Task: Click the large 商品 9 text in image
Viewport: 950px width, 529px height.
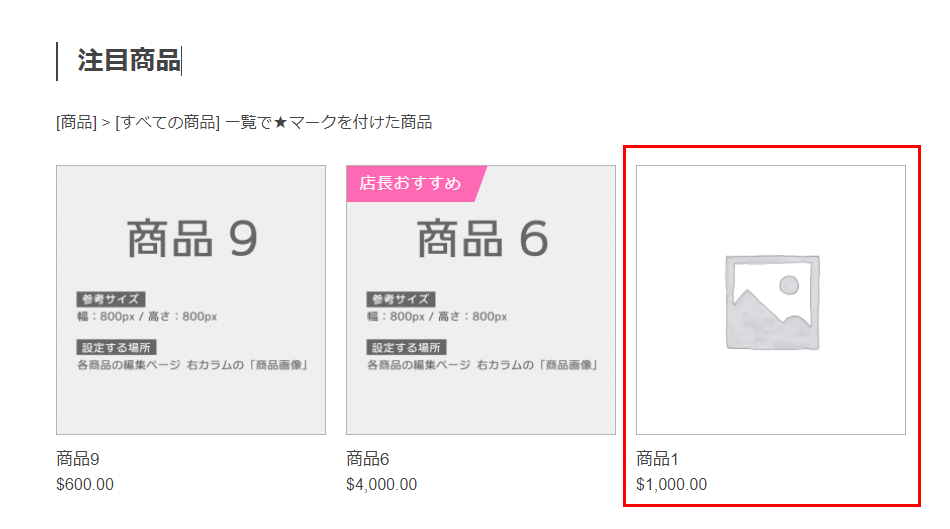Action: tap(192, 239)
